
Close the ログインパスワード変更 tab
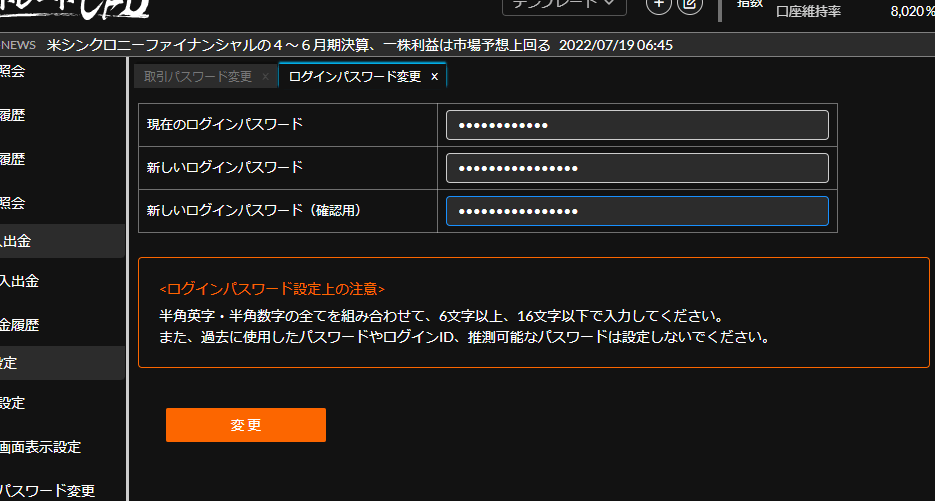[x=435, y=76]
